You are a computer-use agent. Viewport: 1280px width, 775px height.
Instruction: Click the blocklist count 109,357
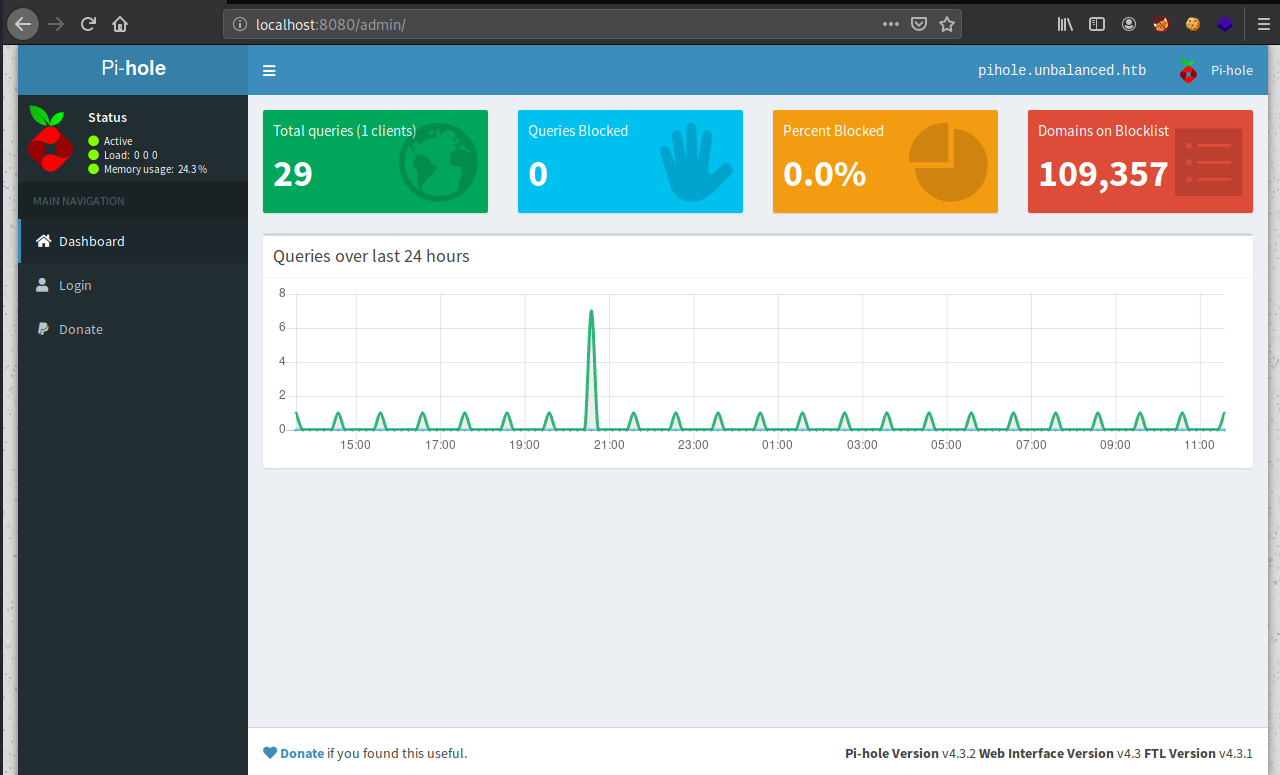pos(1103,174)
